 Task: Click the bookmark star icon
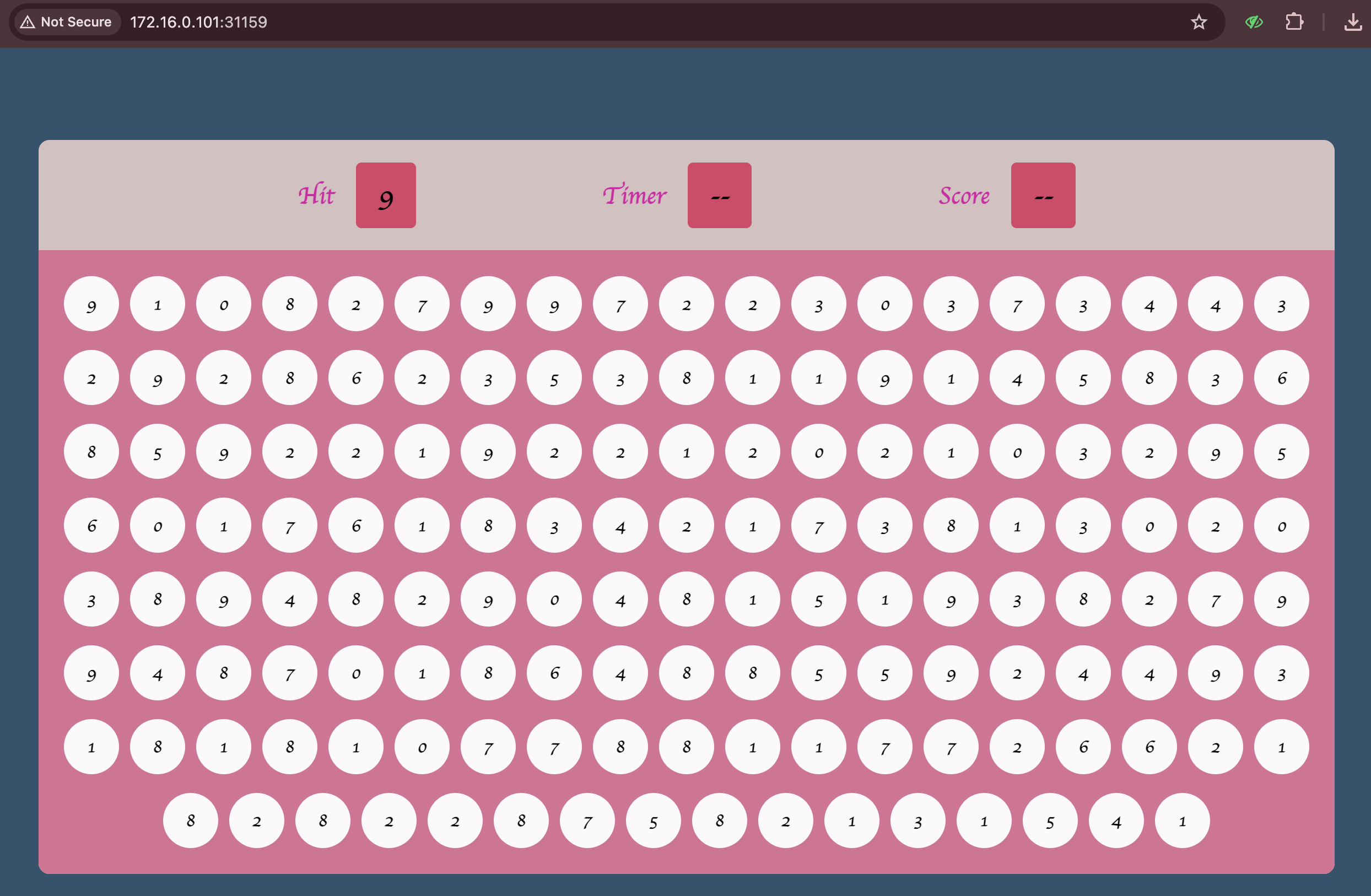click(1199, 22)
